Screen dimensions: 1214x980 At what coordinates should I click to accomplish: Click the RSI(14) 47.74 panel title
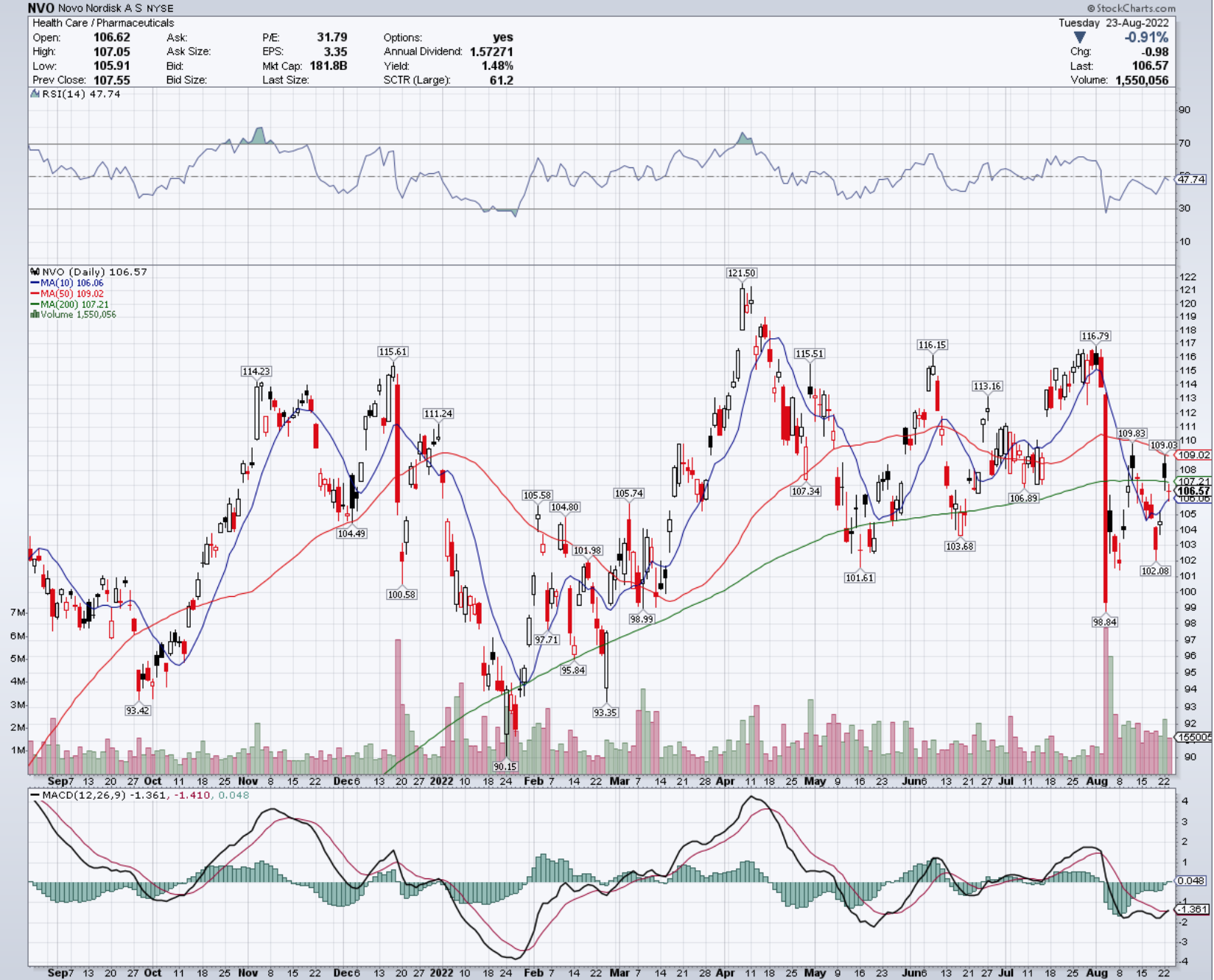pyautogui.click(x=81, y=94)
